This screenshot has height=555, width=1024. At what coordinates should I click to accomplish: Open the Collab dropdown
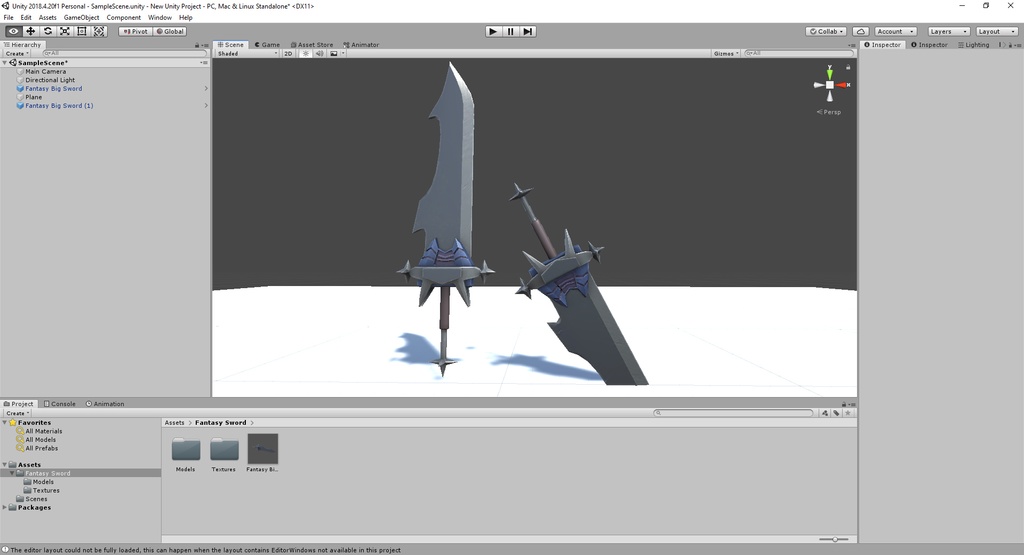pyautogui.click(x=826, y=31)
